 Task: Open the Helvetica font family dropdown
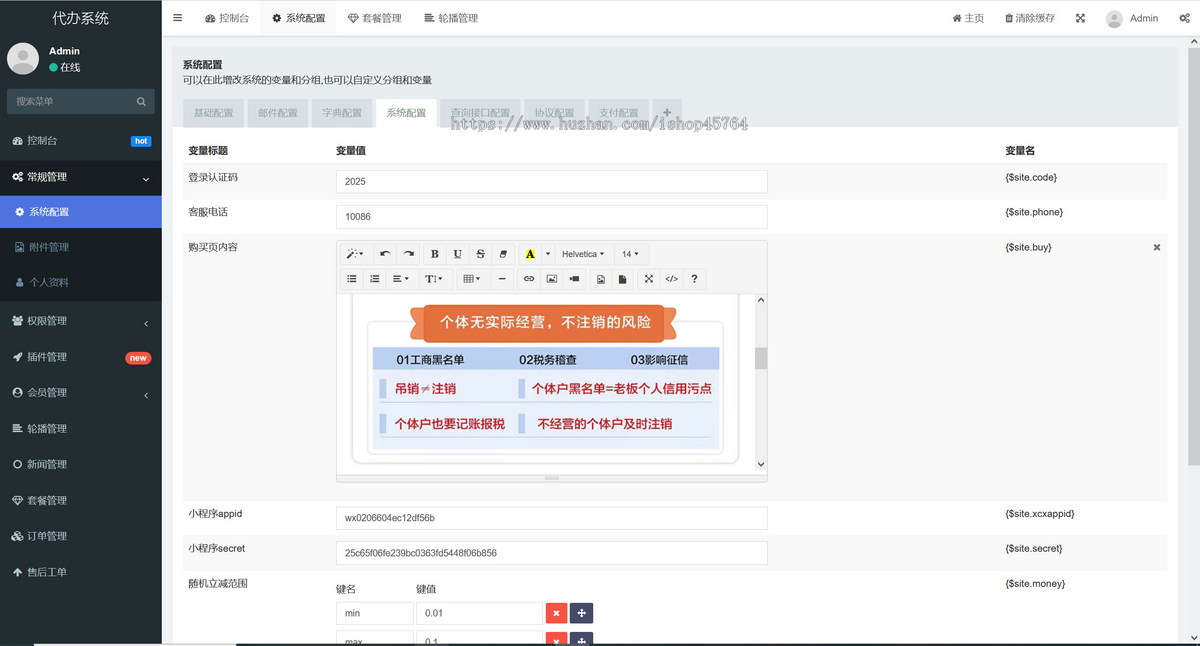(x=583, y=253)
